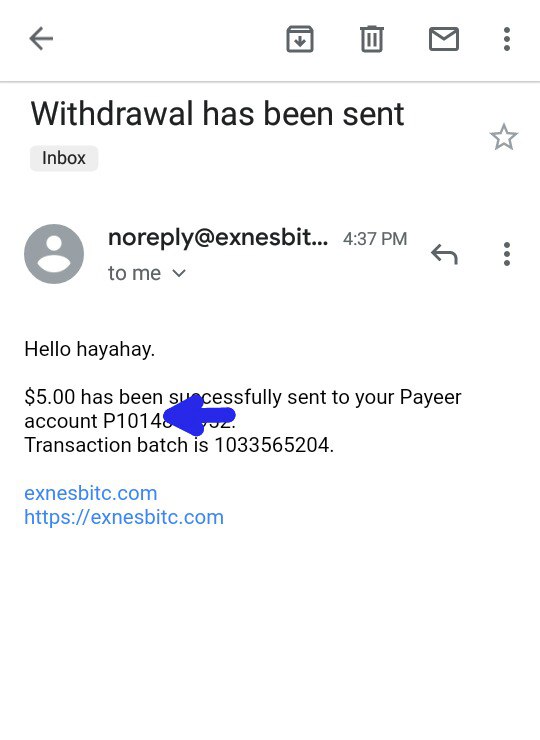The image size is (540, 740).
Task: Open the exnesbitc.com link
Action: pos(91,493)
